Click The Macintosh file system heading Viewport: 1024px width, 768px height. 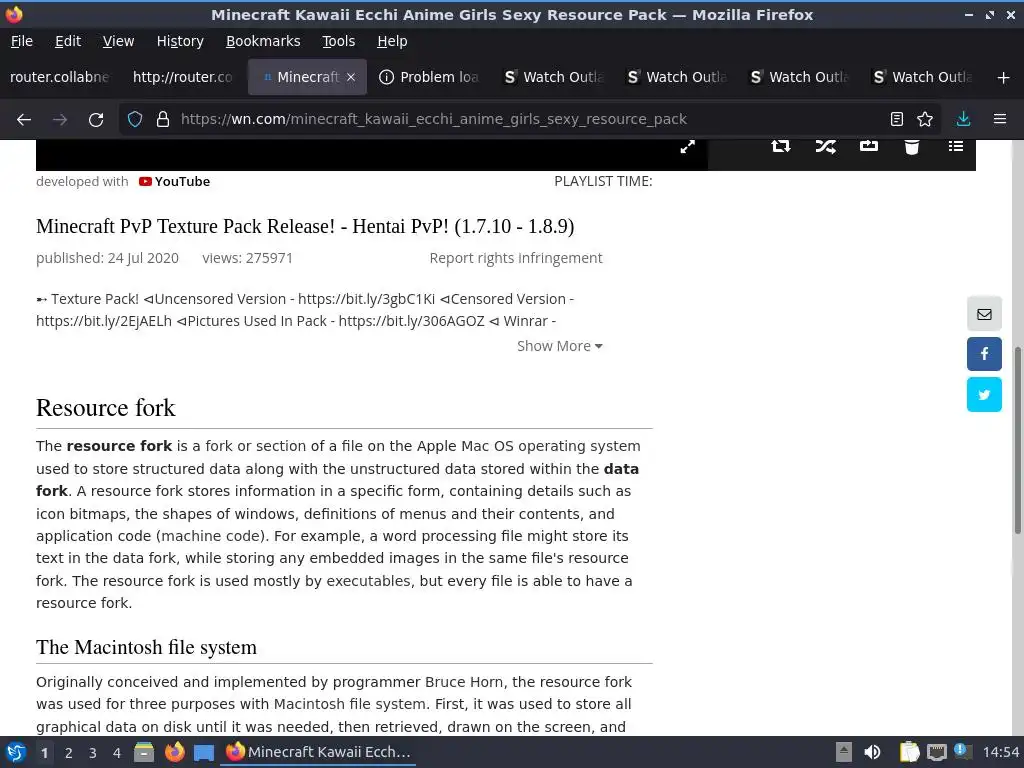[x=146, y=647]
